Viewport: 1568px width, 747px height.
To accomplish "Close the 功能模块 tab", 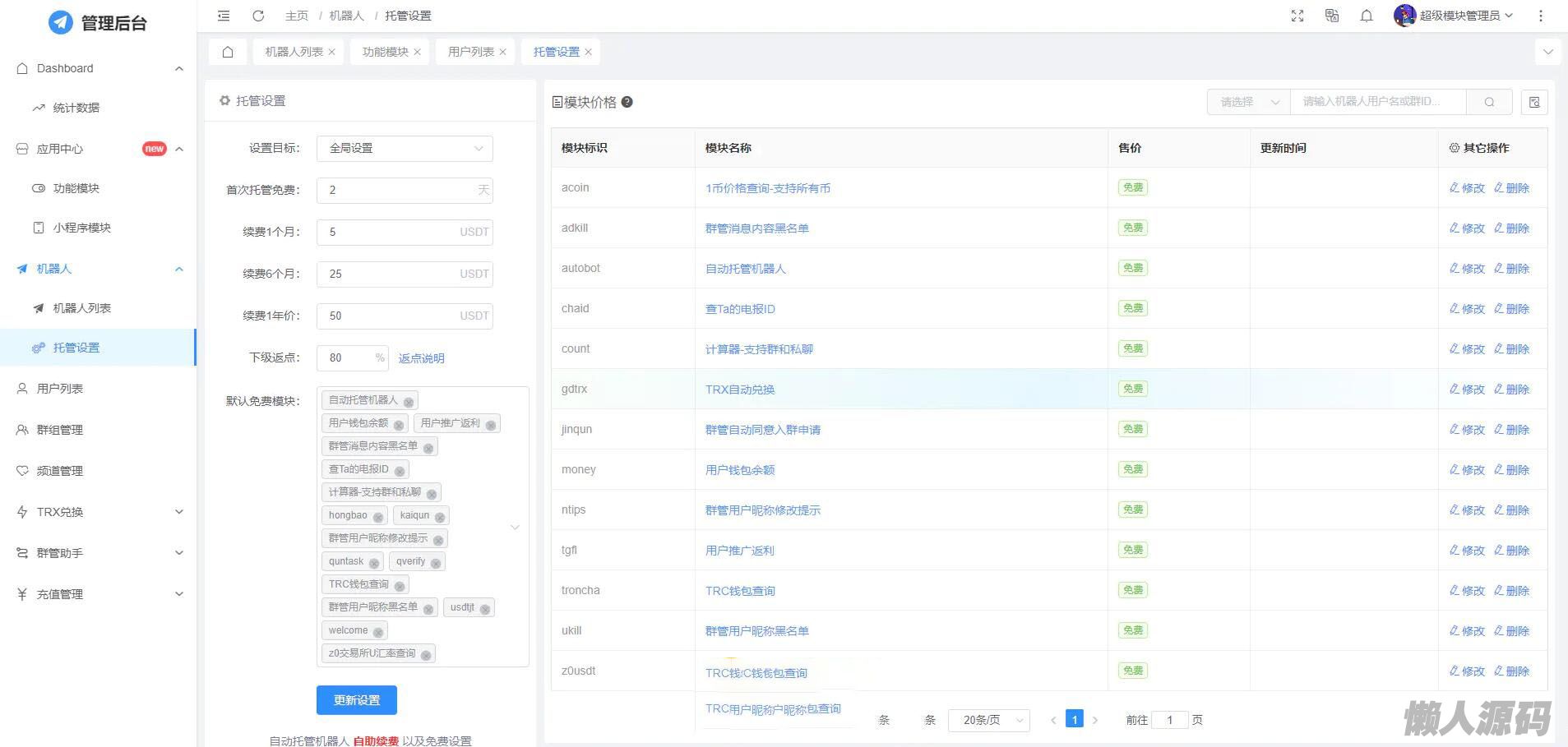I will pos(418,52).
